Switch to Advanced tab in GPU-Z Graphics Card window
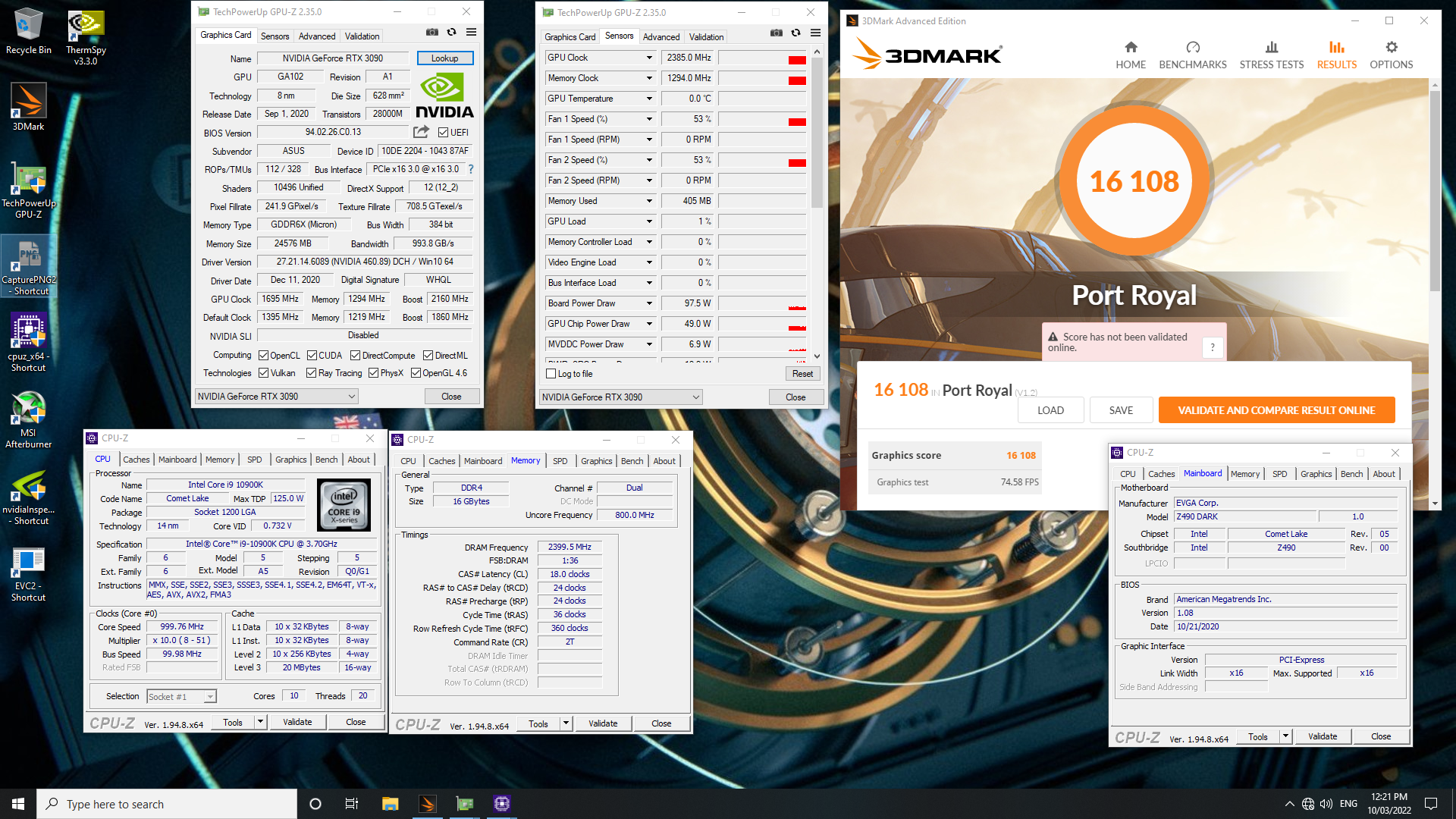This screenshot has width=1456, height=819. 317,36
